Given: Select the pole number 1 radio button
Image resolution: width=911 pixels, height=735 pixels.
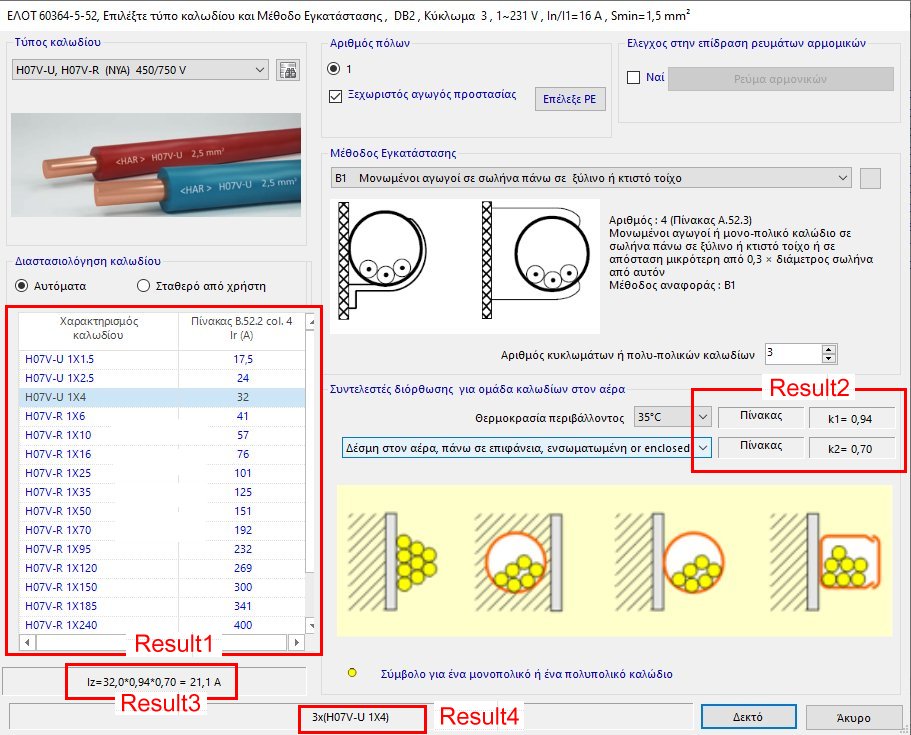Looking at the screenshot, I should [x=333, y=69].
